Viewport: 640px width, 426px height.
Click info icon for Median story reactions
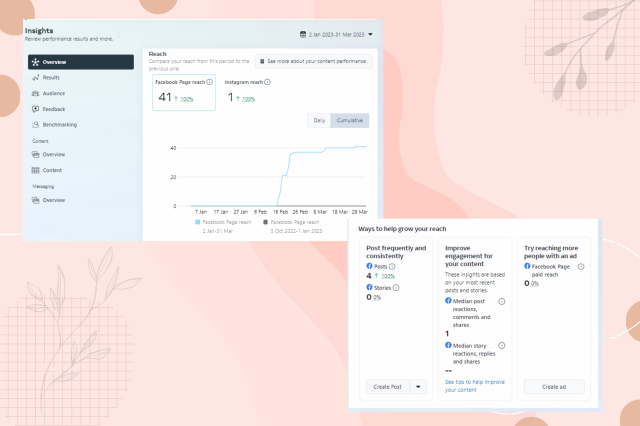point(502,346)
